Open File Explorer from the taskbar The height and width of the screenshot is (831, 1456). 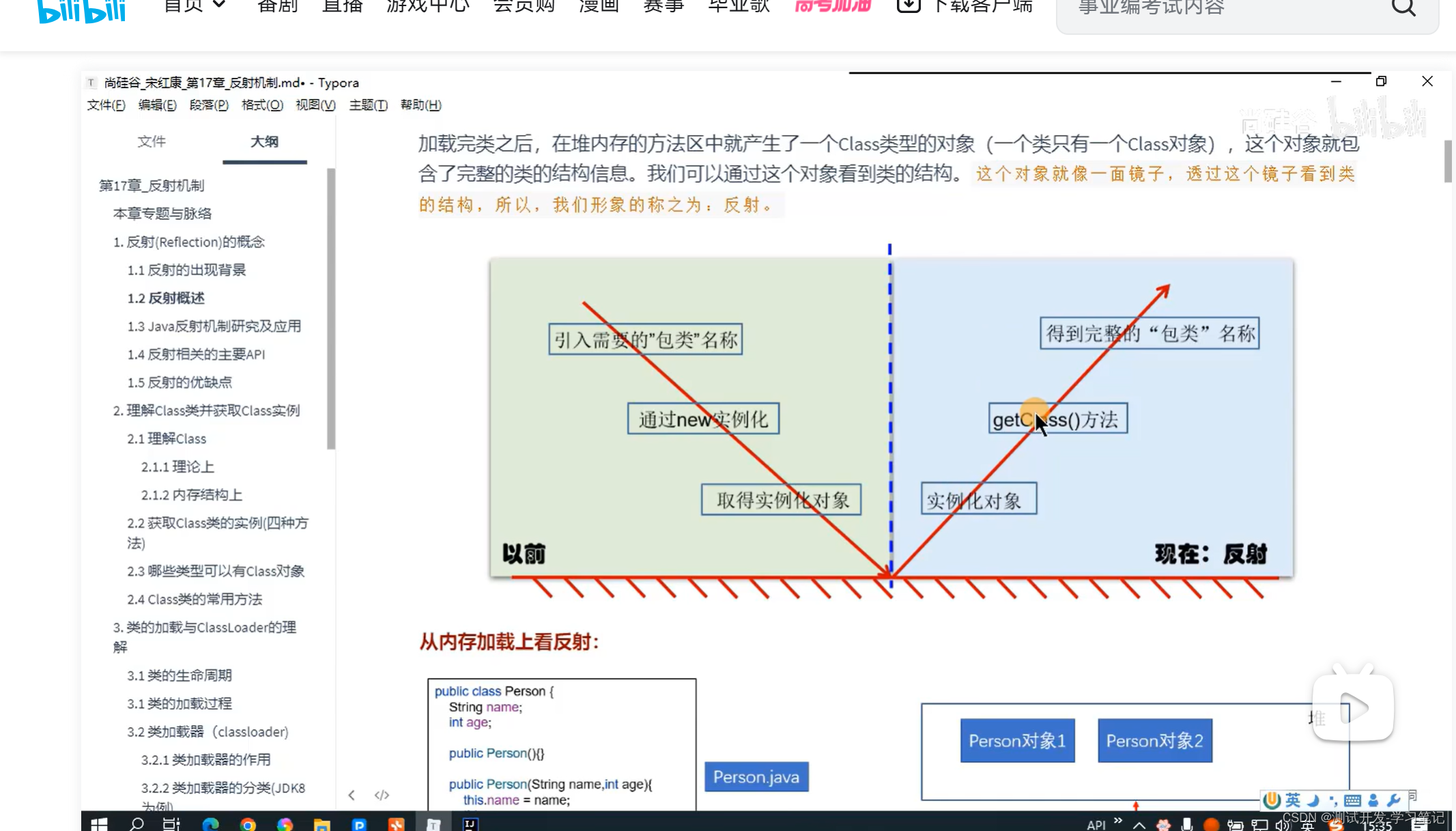pos(322,824)
